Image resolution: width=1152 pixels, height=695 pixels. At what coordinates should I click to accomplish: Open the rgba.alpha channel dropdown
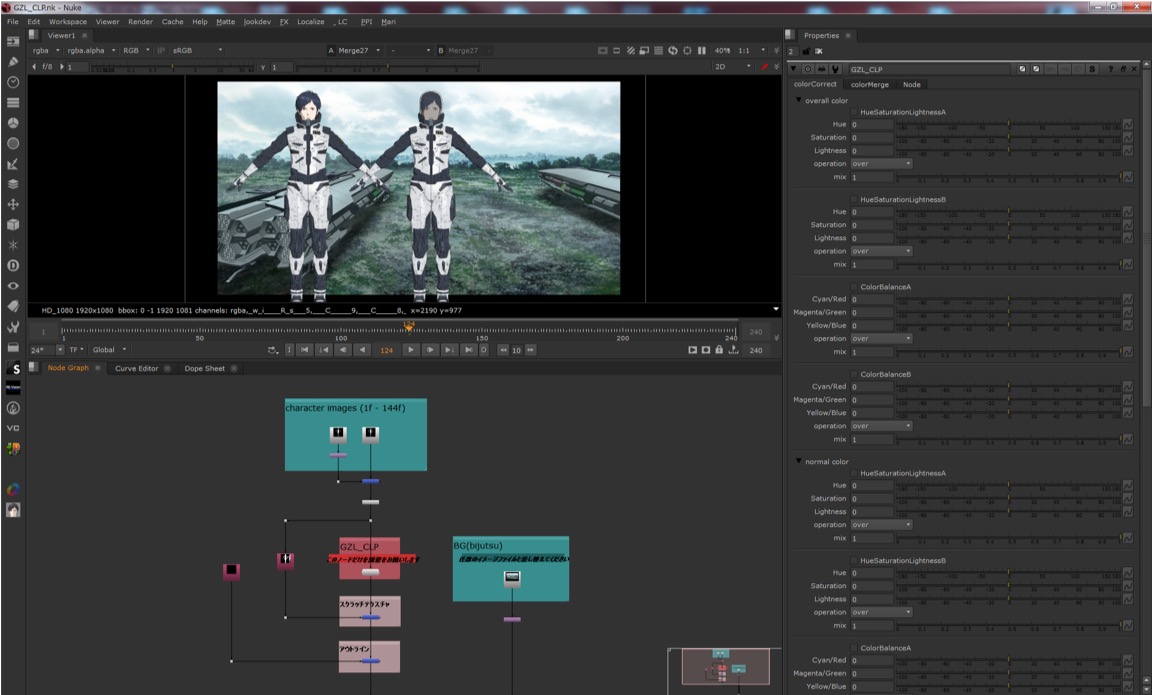point(91,51)
